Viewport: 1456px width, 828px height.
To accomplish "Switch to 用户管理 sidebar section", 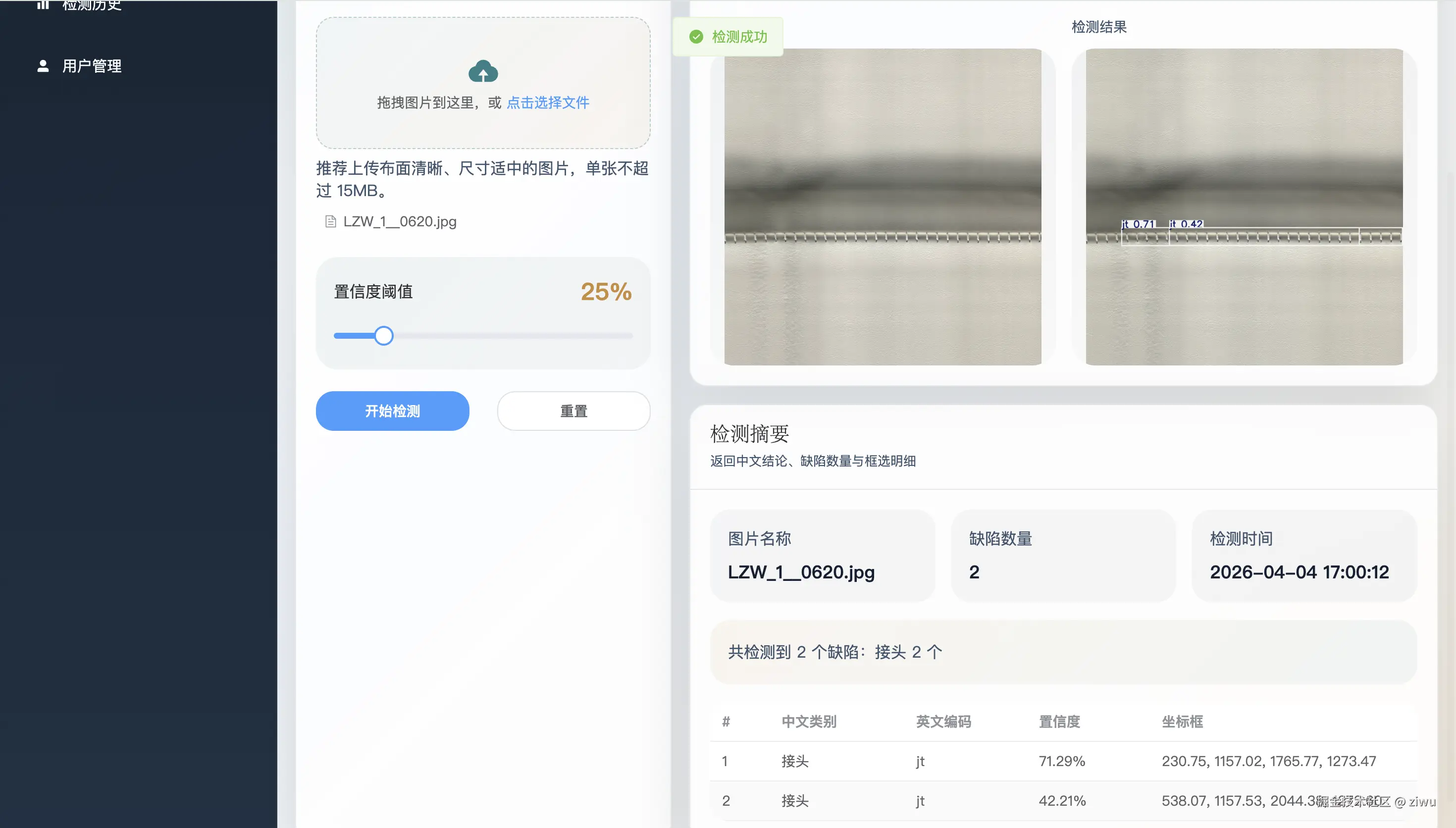I will (92, 66).
